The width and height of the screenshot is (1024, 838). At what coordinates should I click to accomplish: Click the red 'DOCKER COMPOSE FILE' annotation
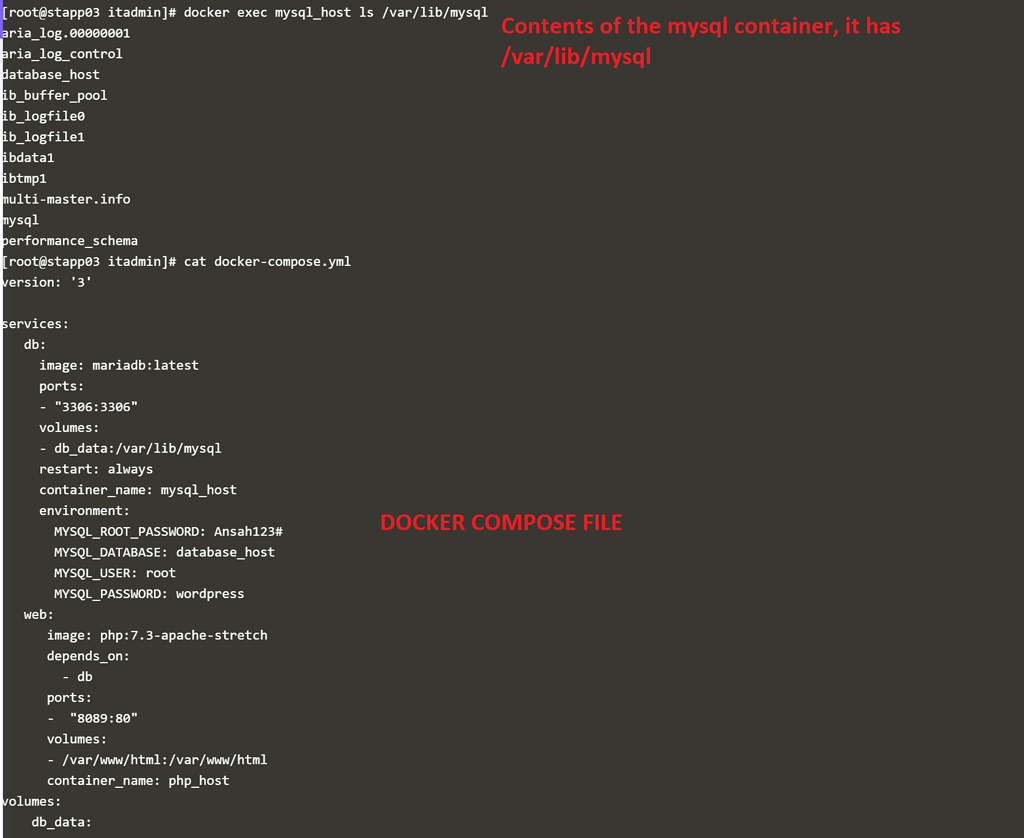(501, 522)
